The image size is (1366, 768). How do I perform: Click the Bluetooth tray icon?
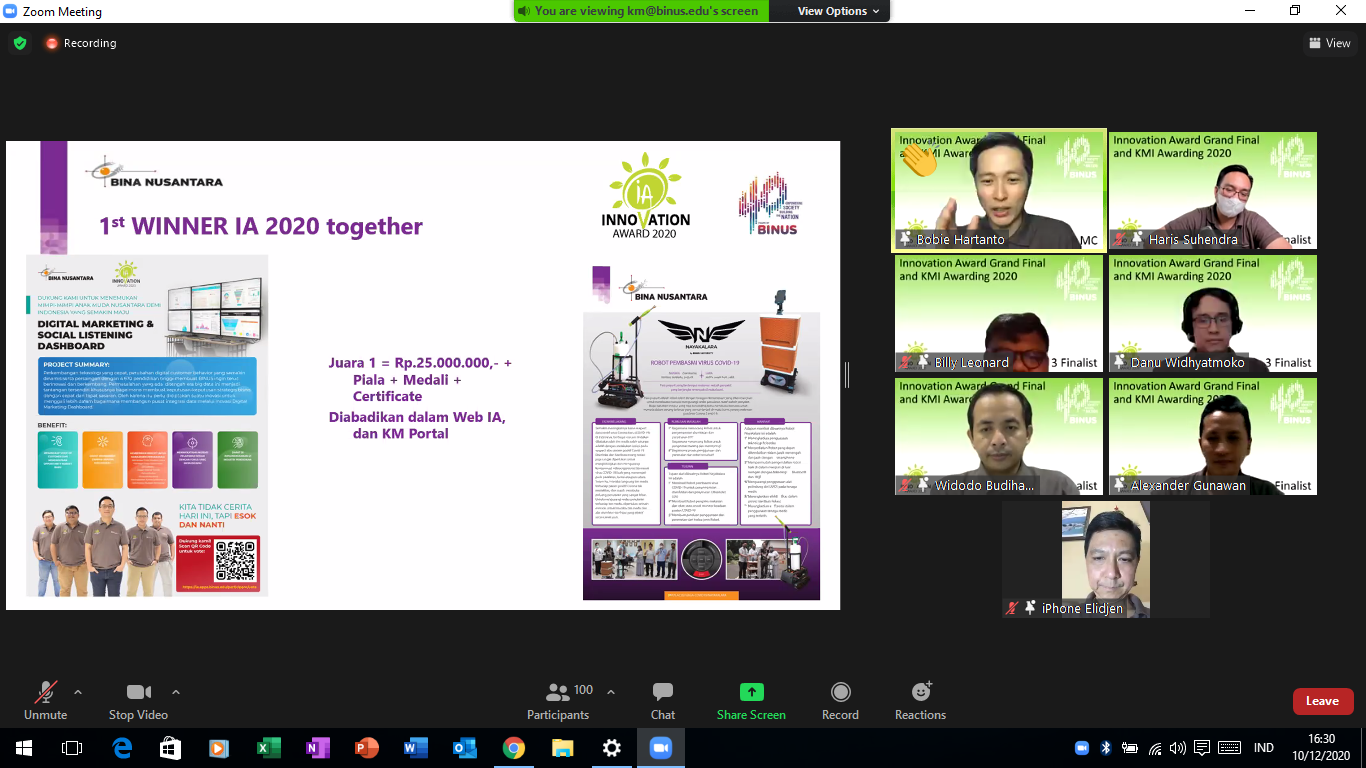pyautogui.click(x=1106, y=748)
